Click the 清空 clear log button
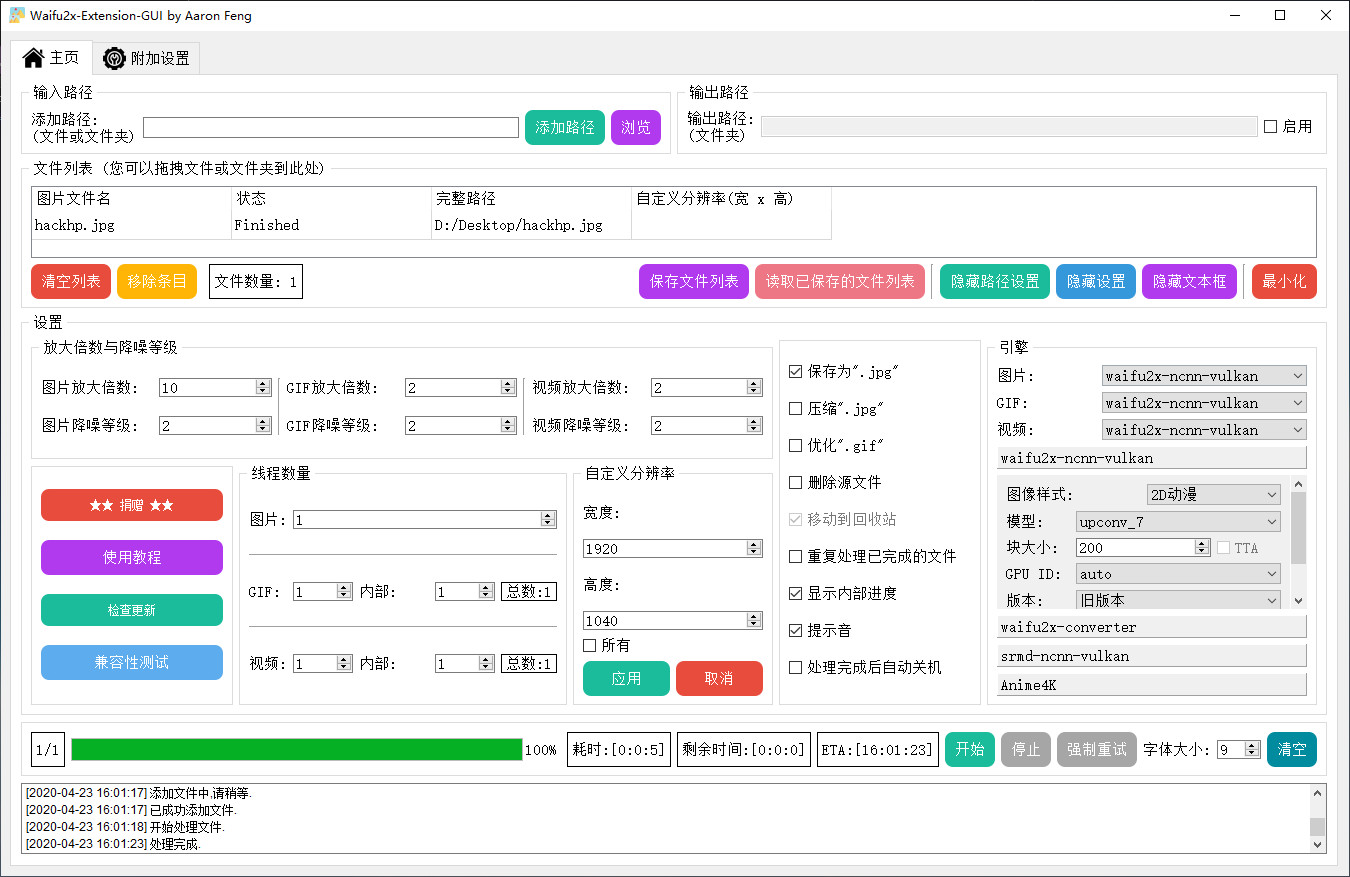This screenshot has width=1350, height=877. 1292,749
